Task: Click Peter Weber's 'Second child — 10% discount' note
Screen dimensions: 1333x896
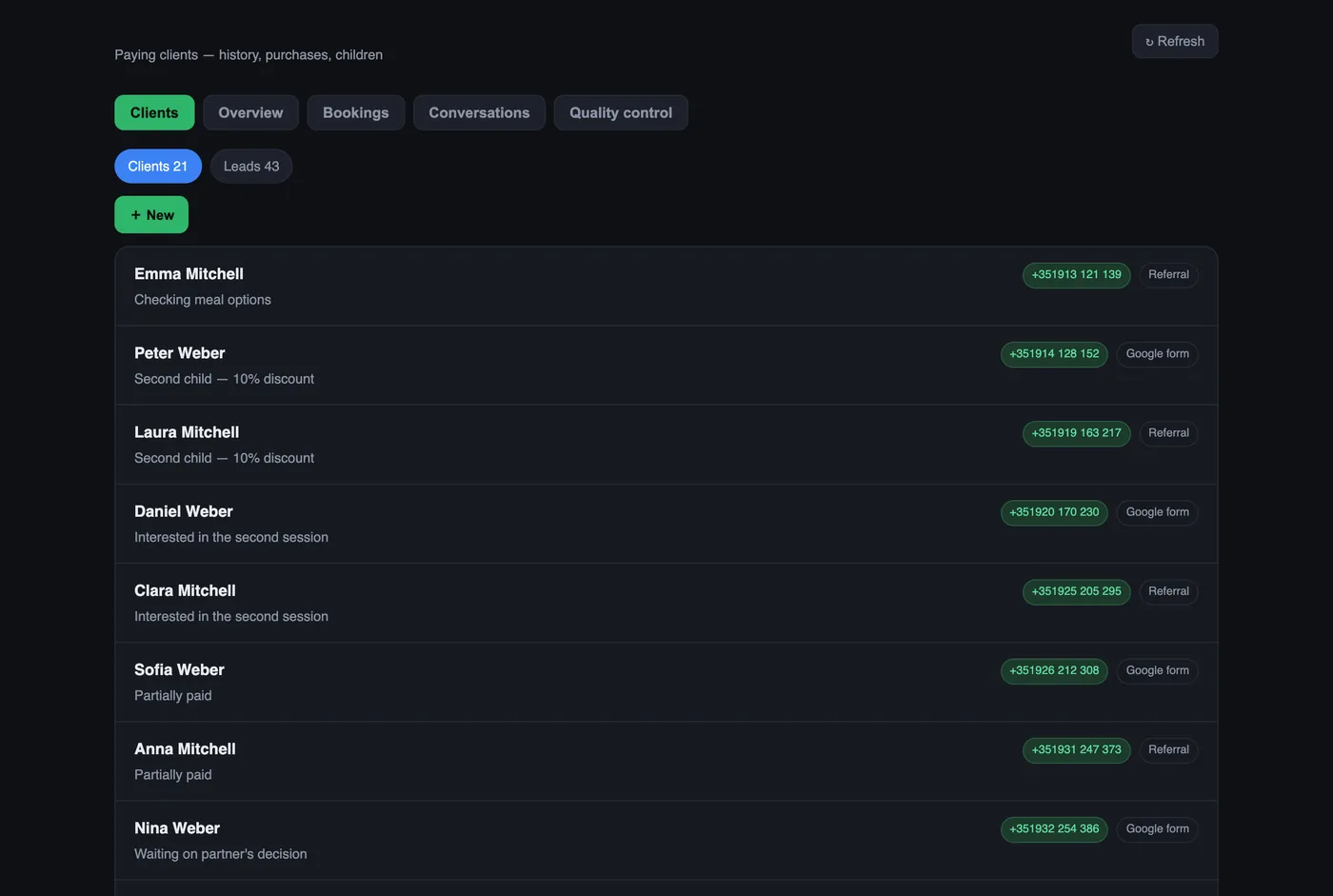Action: (224, 378)
